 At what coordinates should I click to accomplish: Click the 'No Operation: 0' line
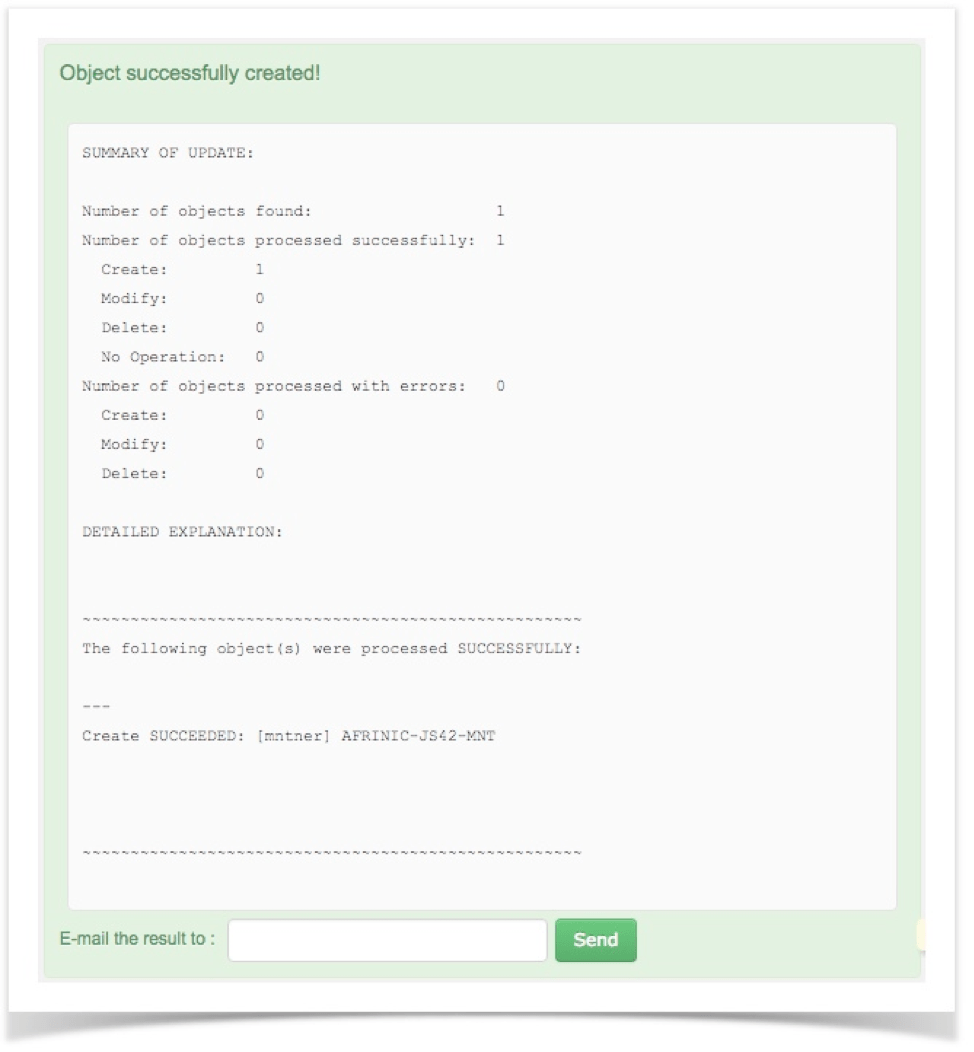point(182,357)
